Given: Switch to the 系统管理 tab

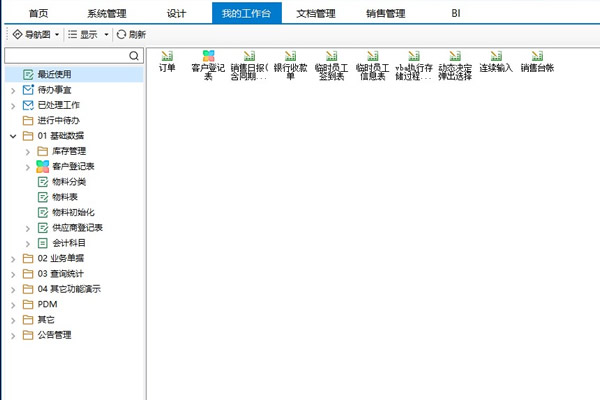Looking at the screenshot, I should (107, 12).
